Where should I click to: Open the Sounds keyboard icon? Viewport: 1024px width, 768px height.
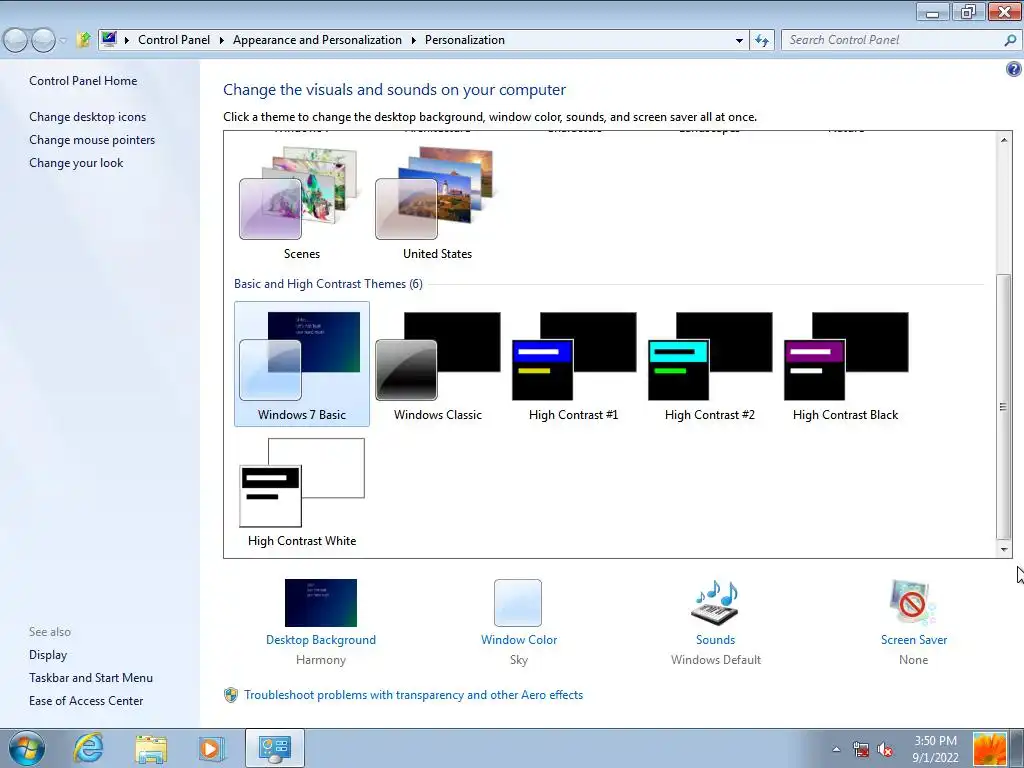click(x=715, y=603)
